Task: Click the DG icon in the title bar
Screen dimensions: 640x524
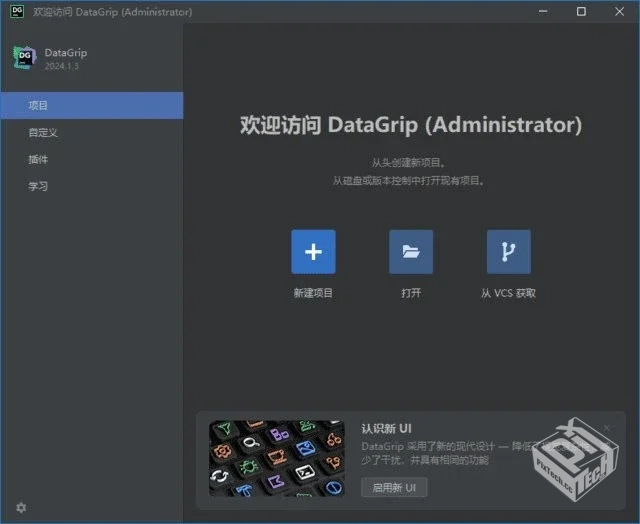Action: point(17,11)
